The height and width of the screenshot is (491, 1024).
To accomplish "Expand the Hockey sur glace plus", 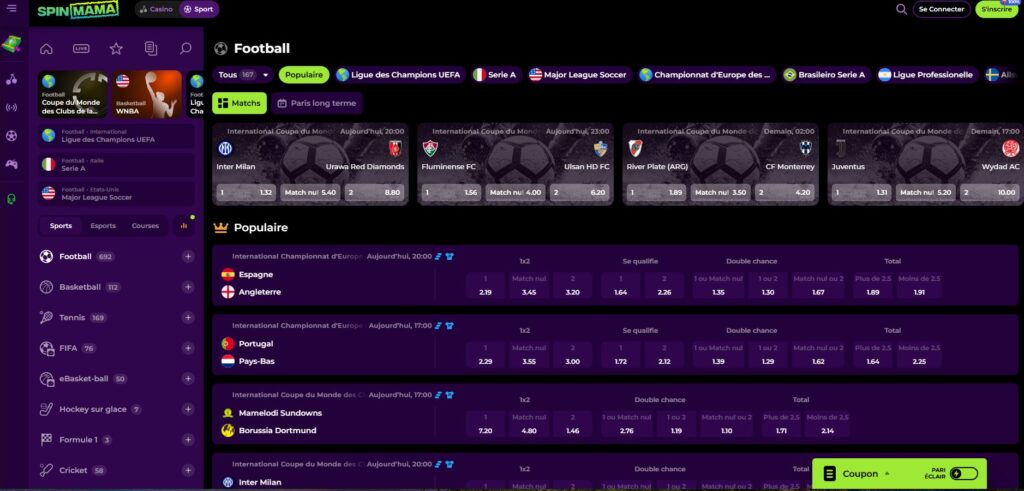I will point(188,409).
